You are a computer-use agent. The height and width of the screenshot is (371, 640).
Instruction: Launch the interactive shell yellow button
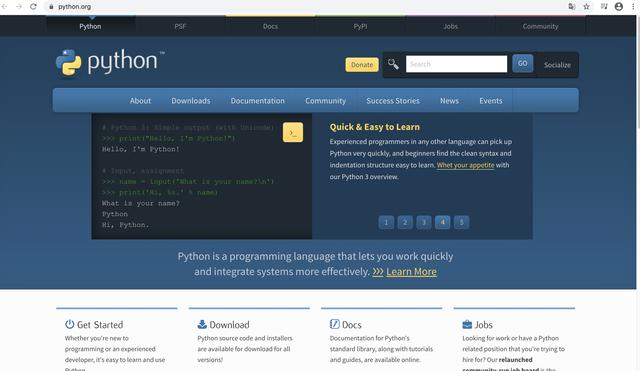click(293, 132)
